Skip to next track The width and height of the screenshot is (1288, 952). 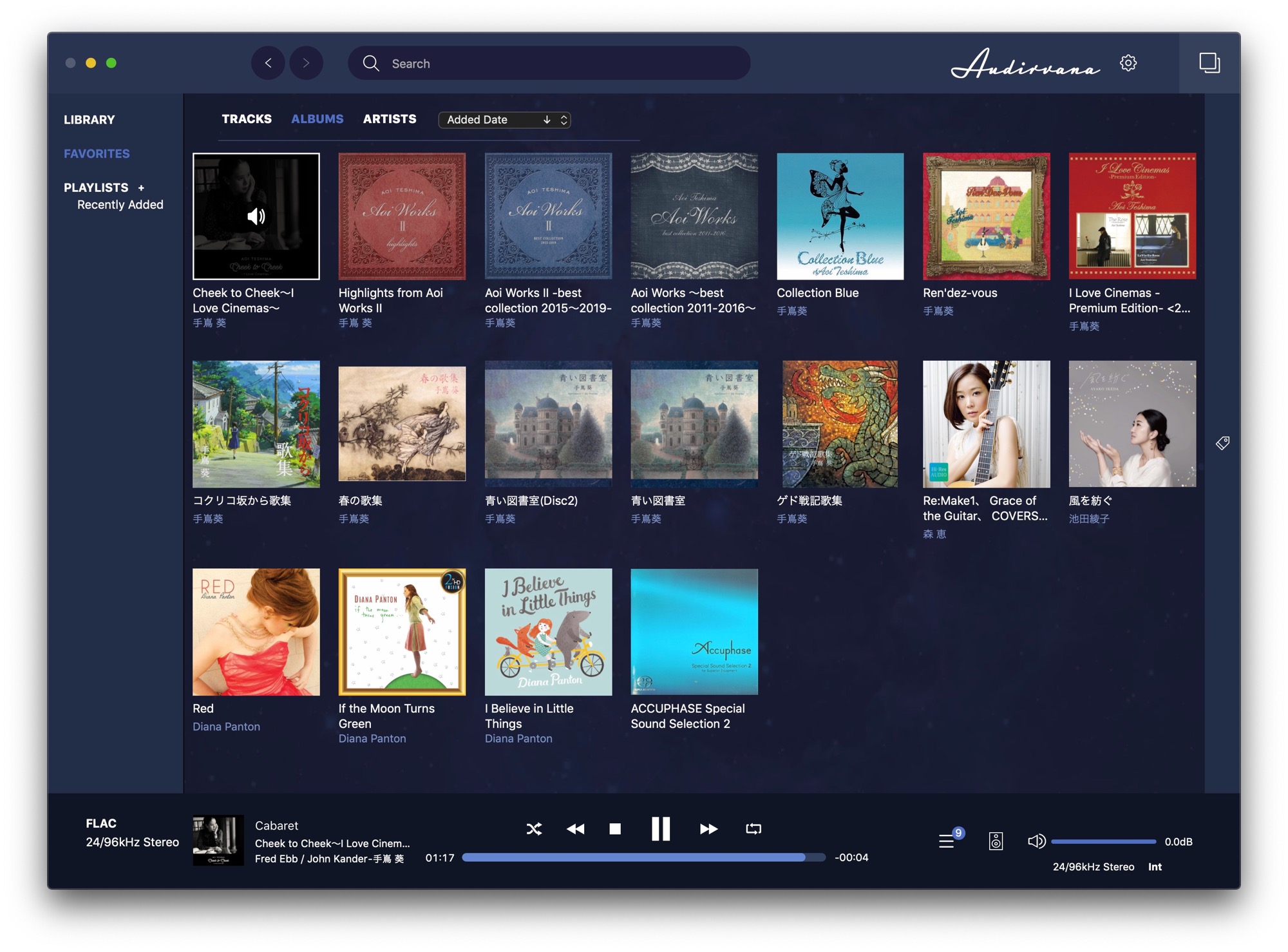point(708,829)
